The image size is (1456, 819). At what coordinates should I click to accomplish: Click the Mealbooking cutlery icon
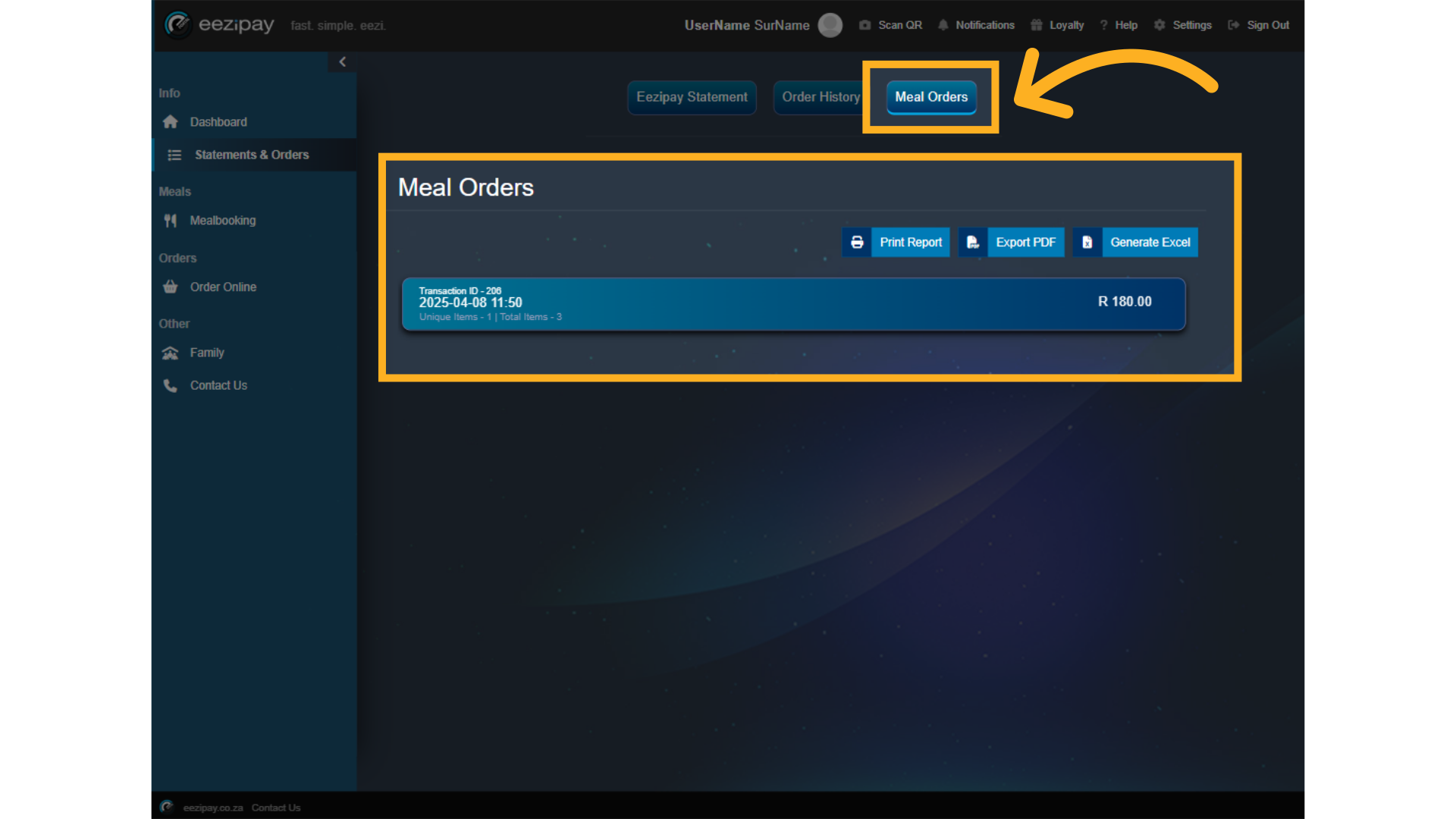(x=171, y=221)
